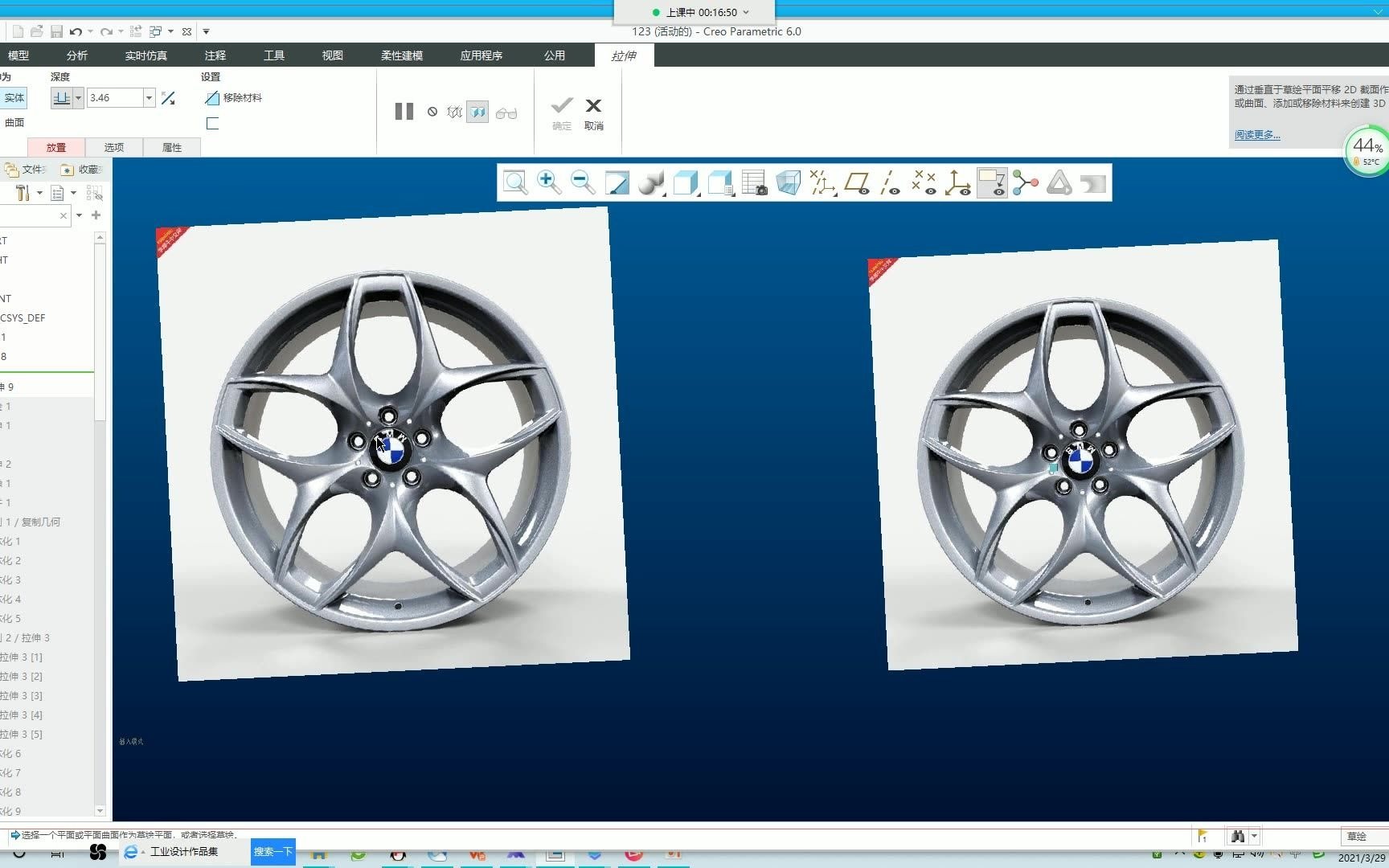Click the Repaint screen icon
The height and width of the screenshot is (868, 1389).
click(x=617, y=183)
